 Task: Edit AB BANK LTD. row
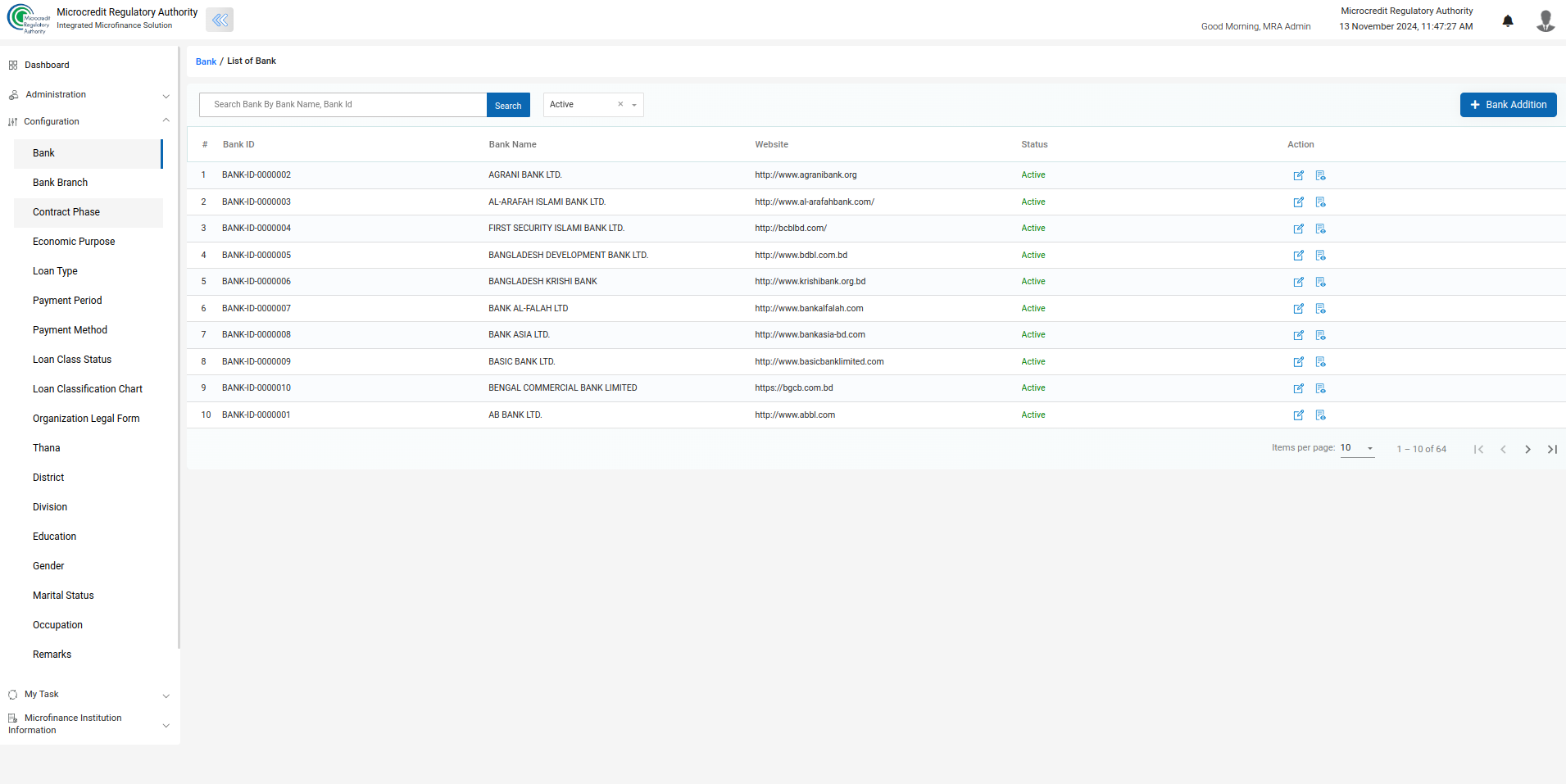(1299, 415)
